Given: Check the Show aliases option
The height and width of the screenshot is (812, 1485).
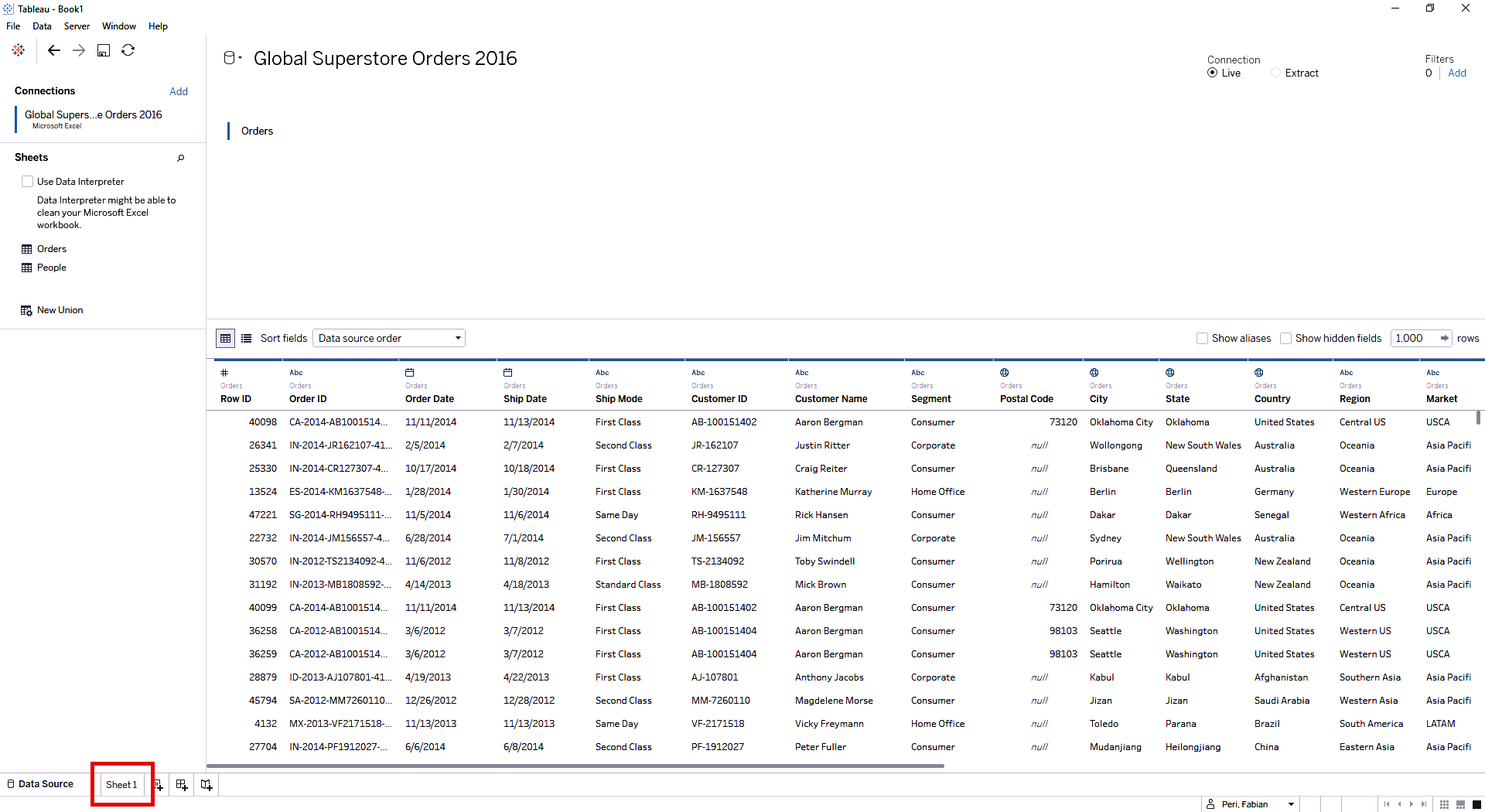Looking at the screenshot, I should point(1203,338).
